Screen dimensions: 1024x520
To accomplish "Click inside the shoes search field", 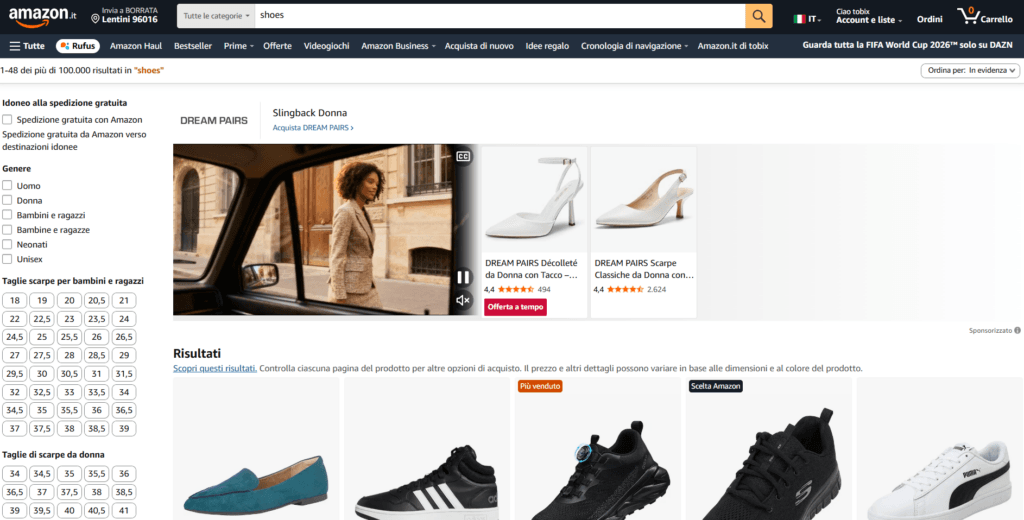I will pos(500,16).
